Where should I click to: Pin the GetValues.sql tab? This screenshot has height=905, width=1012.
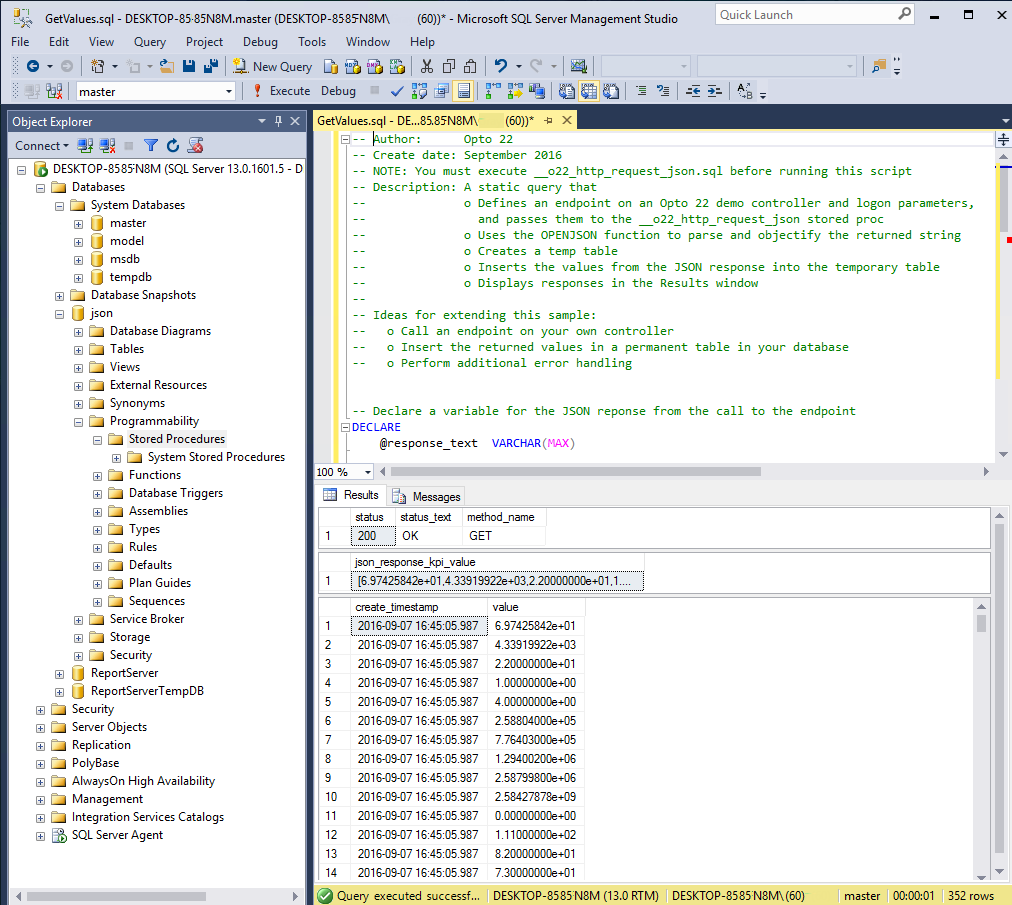coord(549,121)
